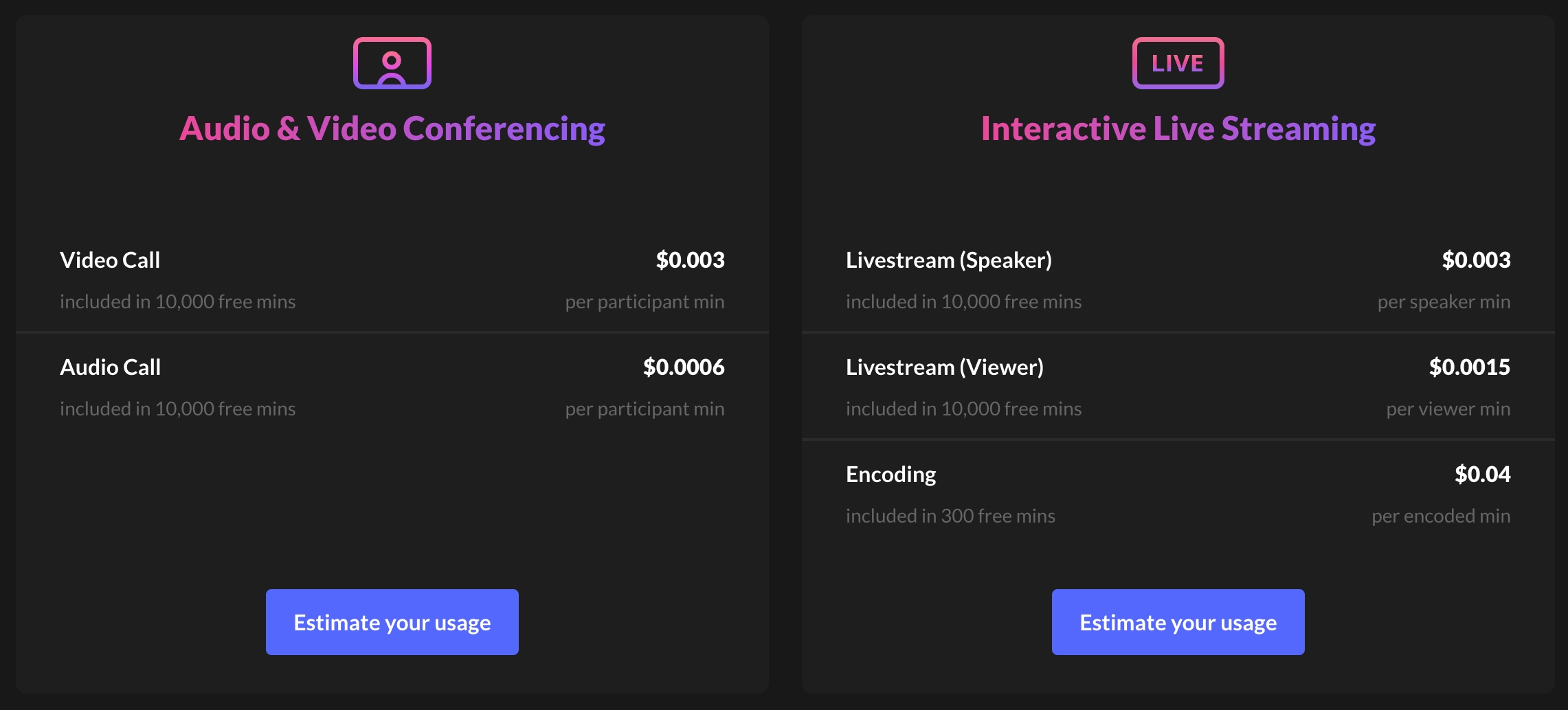This screenshot has height=710, width=1568.
Task: Click the Encoding row label
Action: 891,474
